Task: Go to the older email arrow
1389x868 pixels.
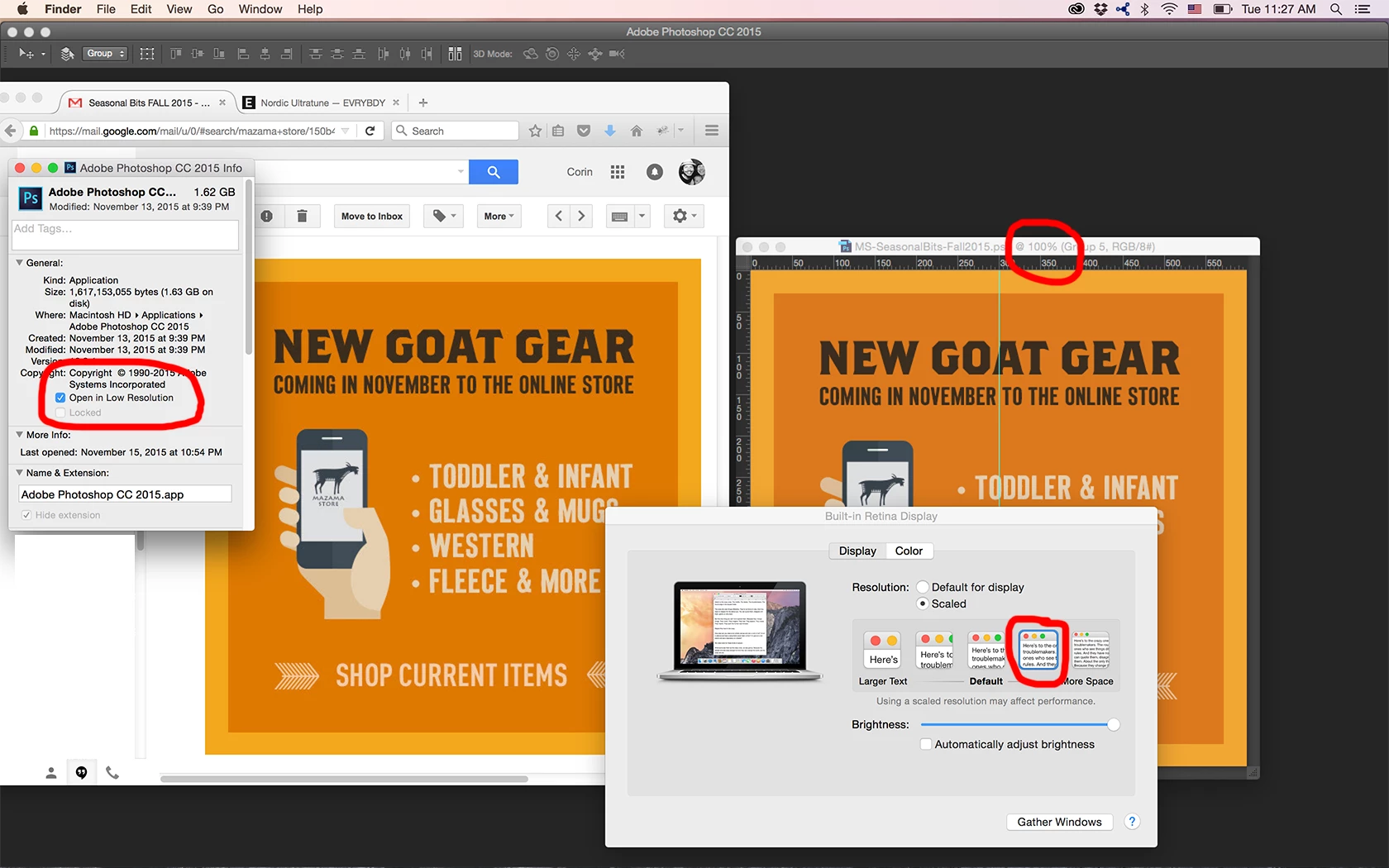Action: (x=581, y=216)
